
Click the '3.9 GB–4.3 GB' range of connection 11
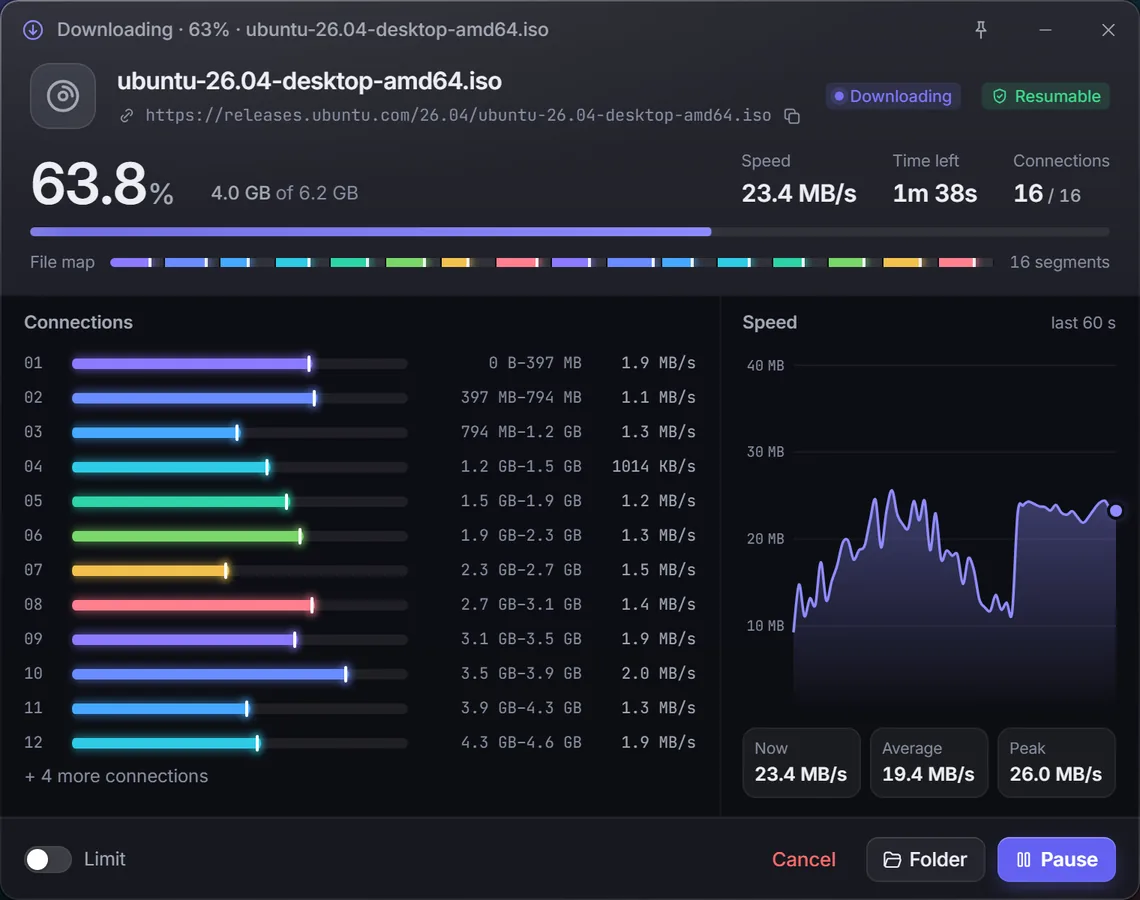(x=521, y=708)
